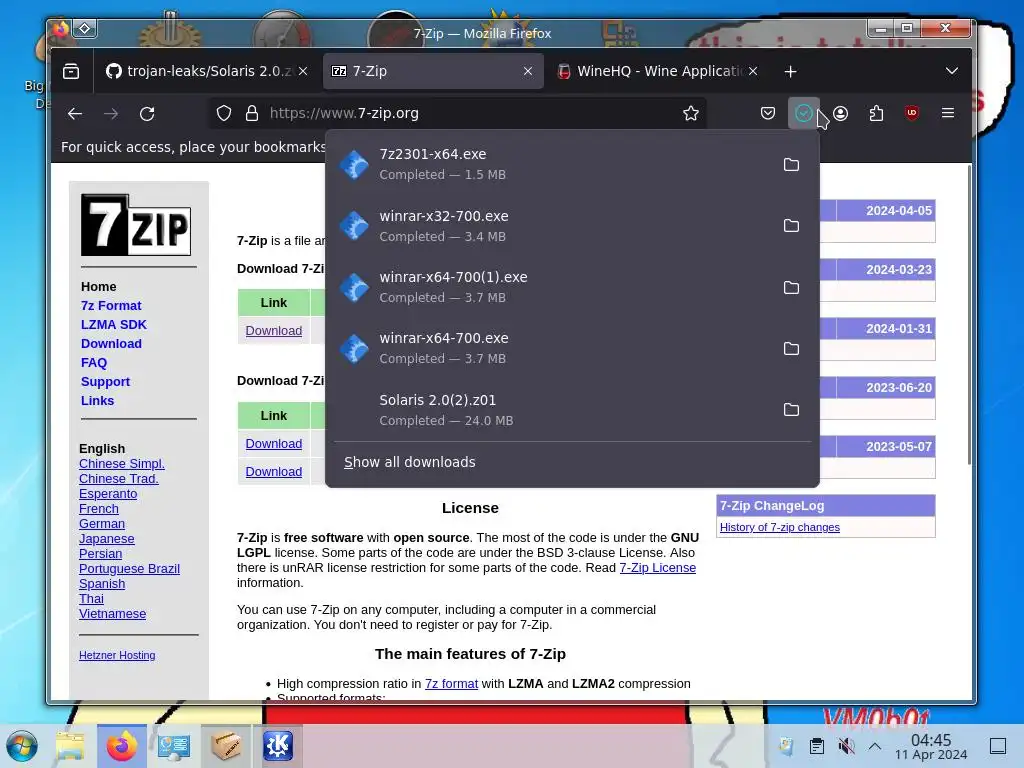Switch language to Vietnamese
Screen dimensions: 1024x768
point(112,614)
